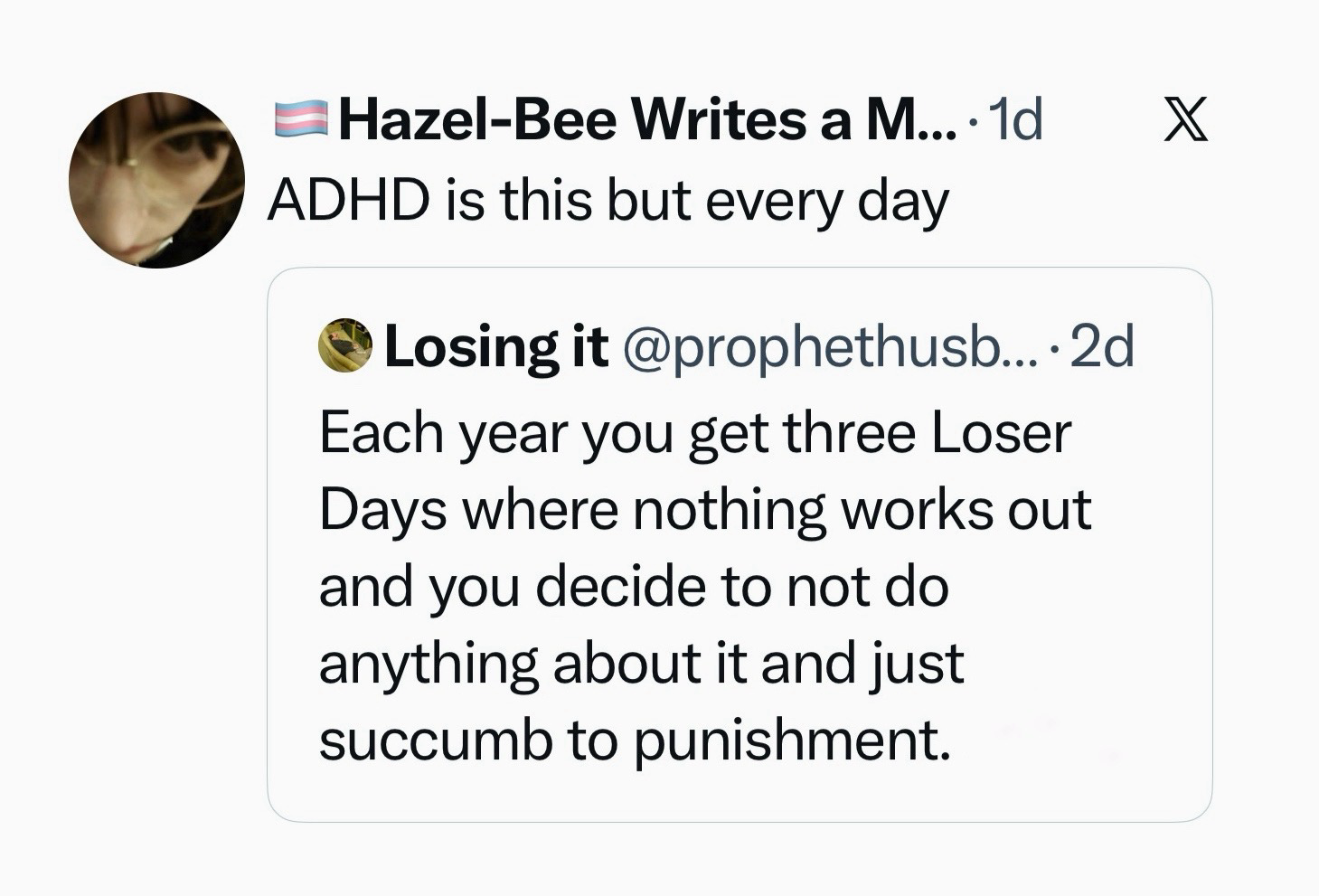Click the X logo
The image size is (1319, 896).
(x=1185, y=121)
